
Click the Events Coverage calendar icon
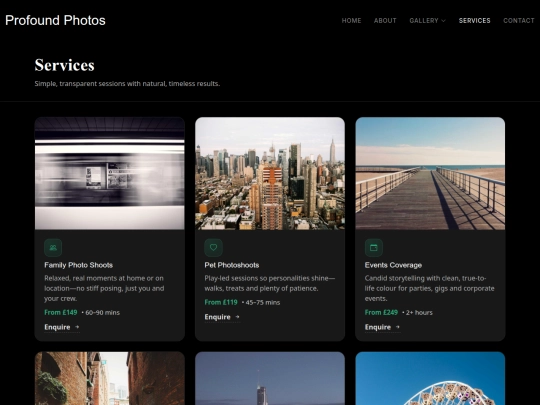tap(374, 248)
